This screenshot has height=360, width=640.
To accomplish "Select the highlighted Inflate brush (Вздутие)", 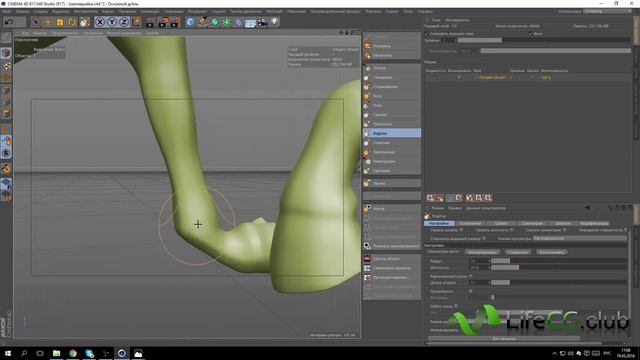I will 392,133.
